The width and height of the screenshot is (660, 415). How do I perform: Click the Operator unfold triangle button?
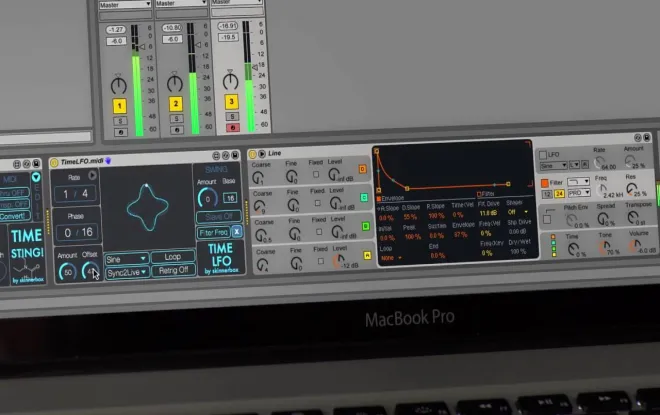[x=262, y=154]
